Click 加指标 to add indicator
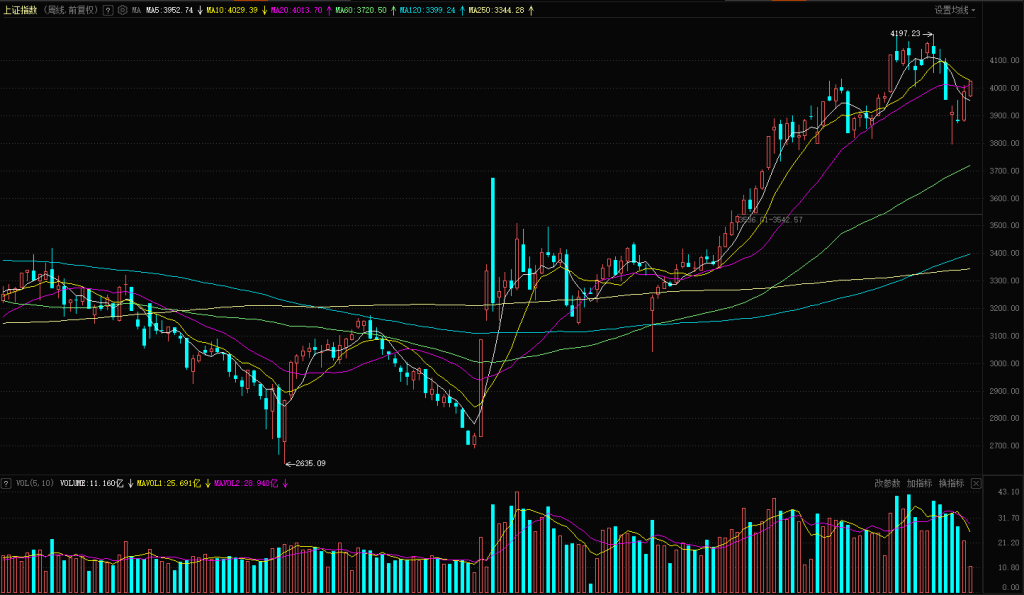The width and height of the screenshot is (1024, 595). coord(919,483)
